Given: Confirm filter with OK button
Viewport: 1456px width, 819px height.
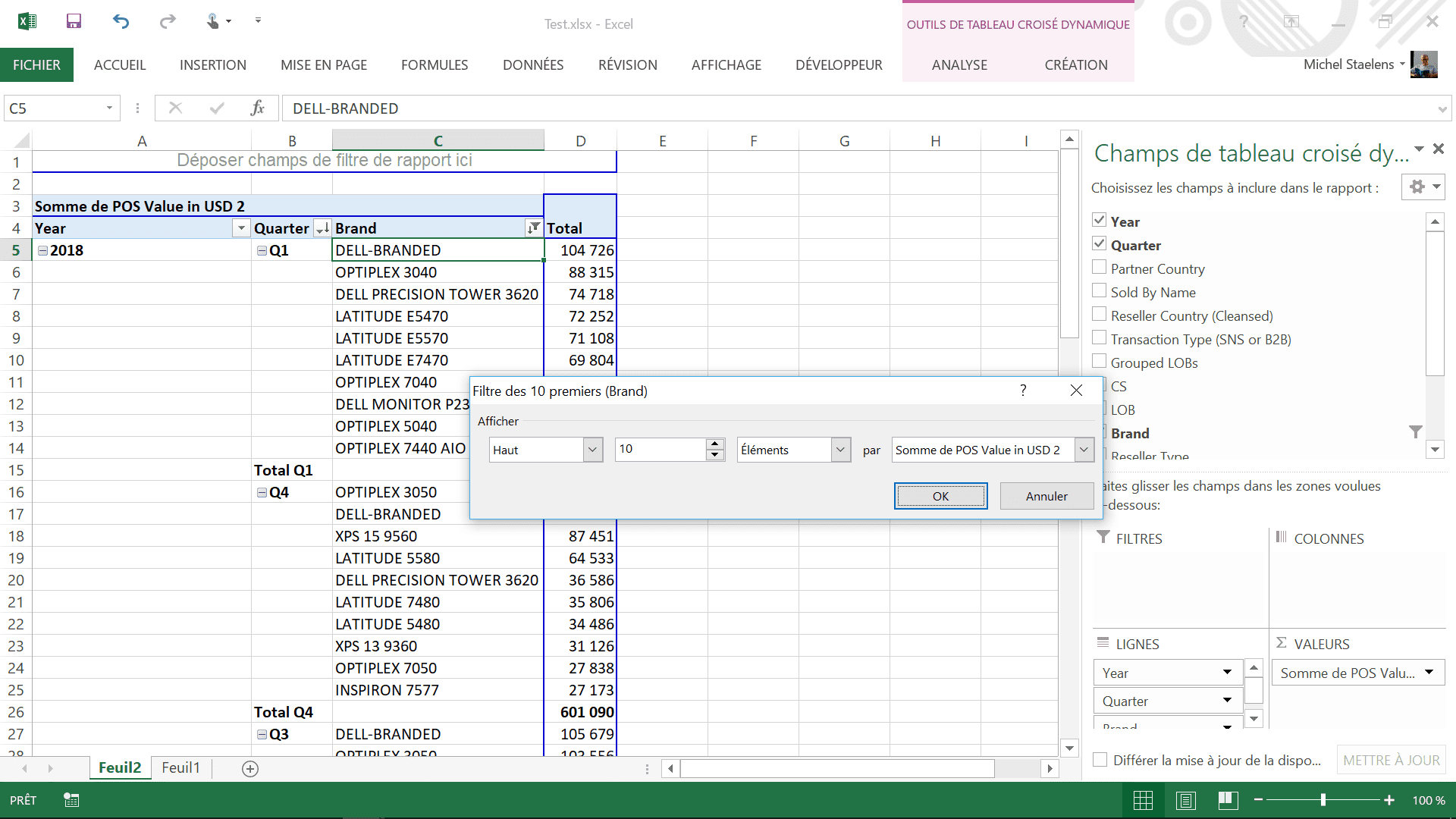Looking at the screenshot, I should coord(940,496).
